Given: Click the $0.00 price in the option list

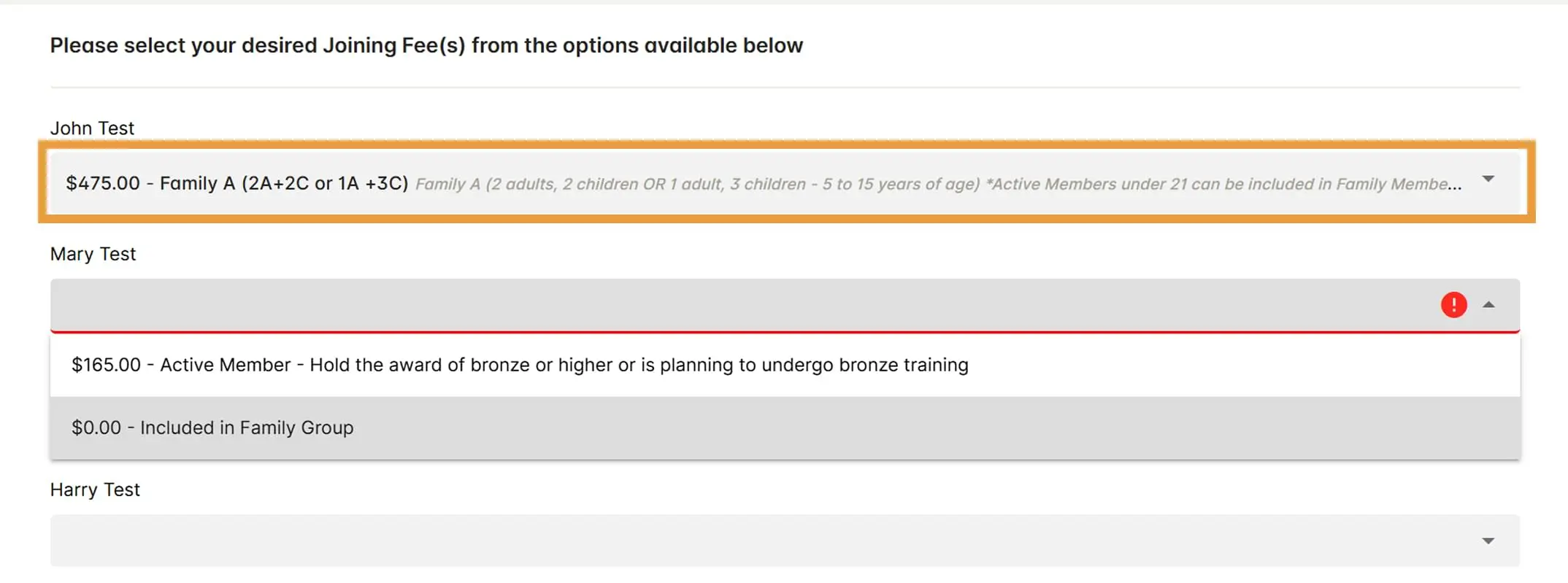Looking at the screenshot, I should (96, 428).
